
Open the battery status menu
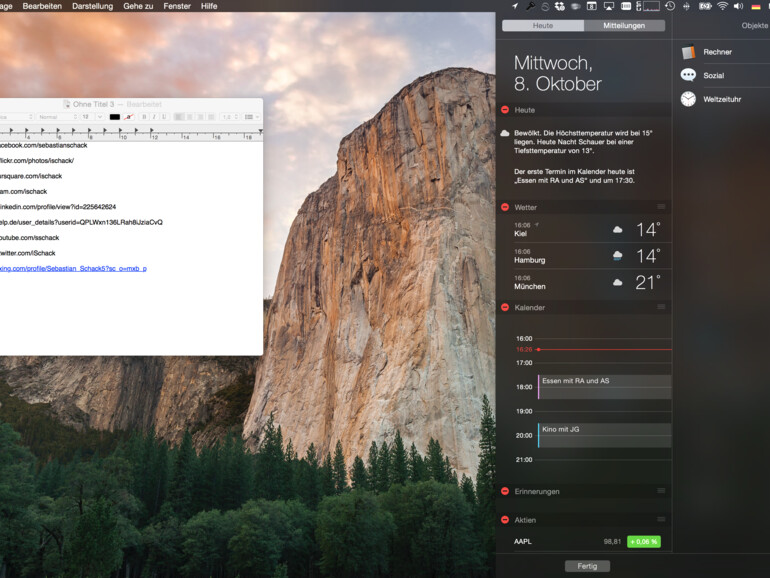click(705, 6)
